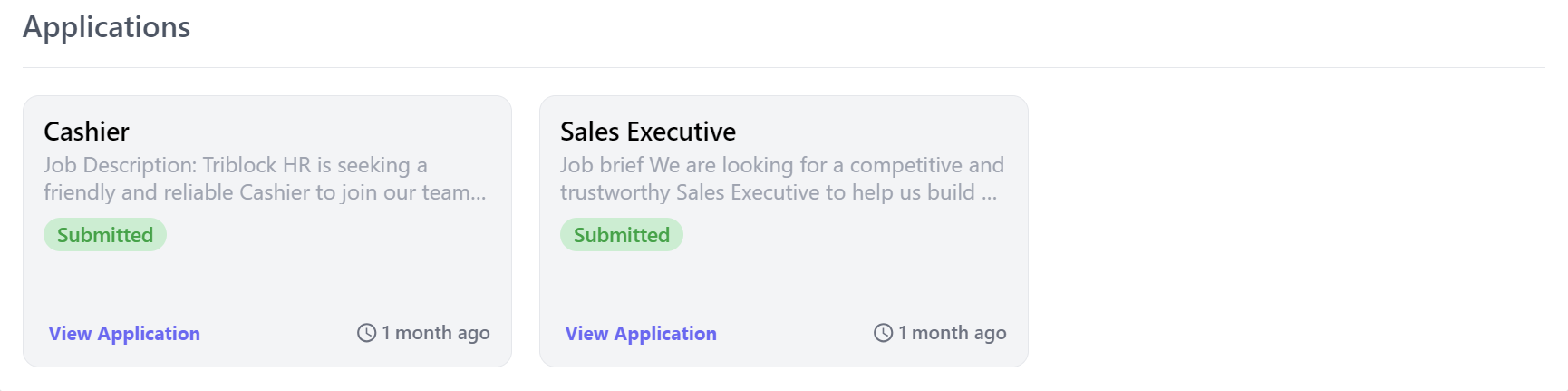Click '1 month ago' on Sales Executive card
Screen dimensions: 1568x391
click(x=953, y=333)
